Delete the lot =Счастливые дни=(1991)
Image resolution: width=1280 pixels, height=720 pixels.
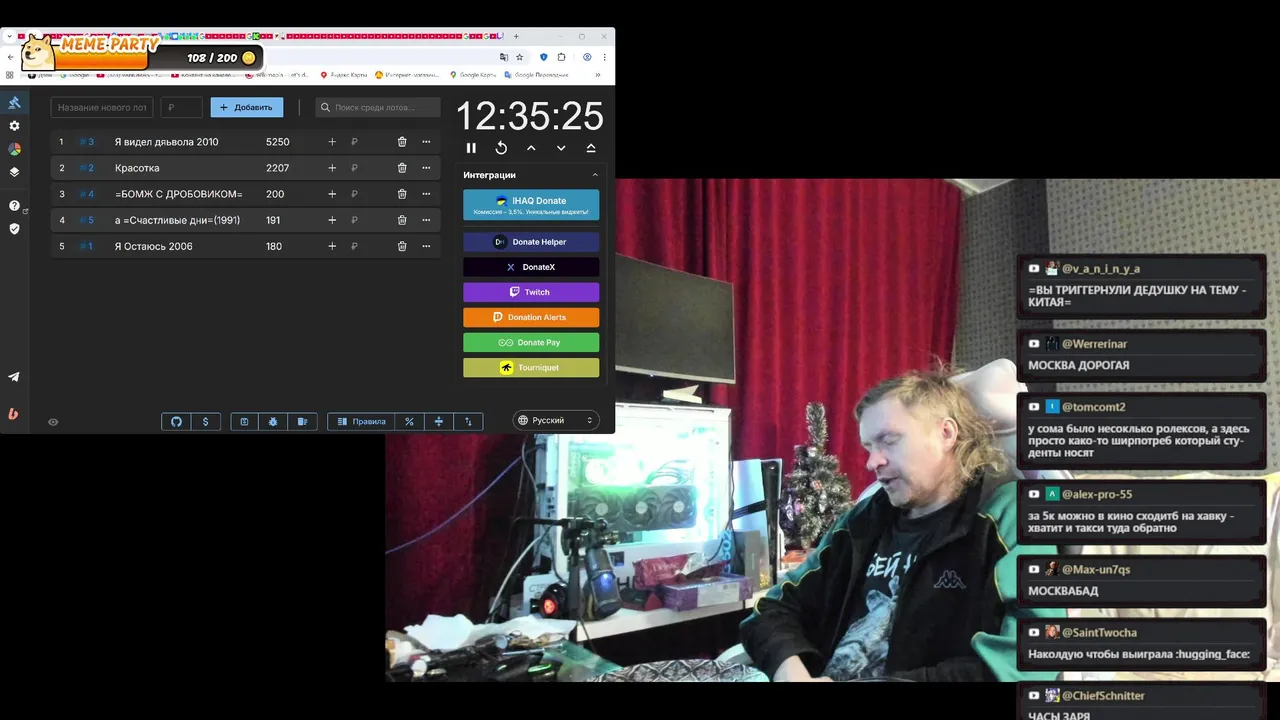click(x=402, y=220)
